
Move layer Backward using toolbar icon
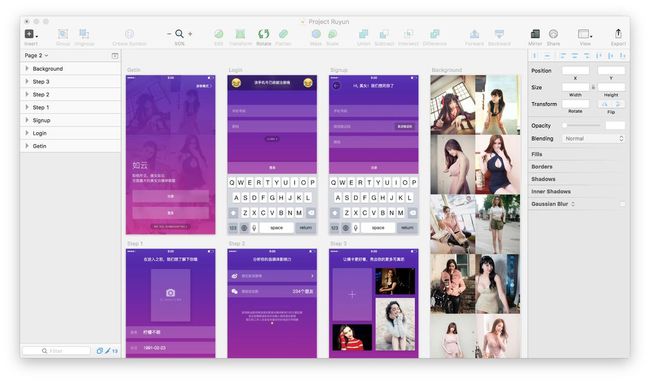pos(499,34)
